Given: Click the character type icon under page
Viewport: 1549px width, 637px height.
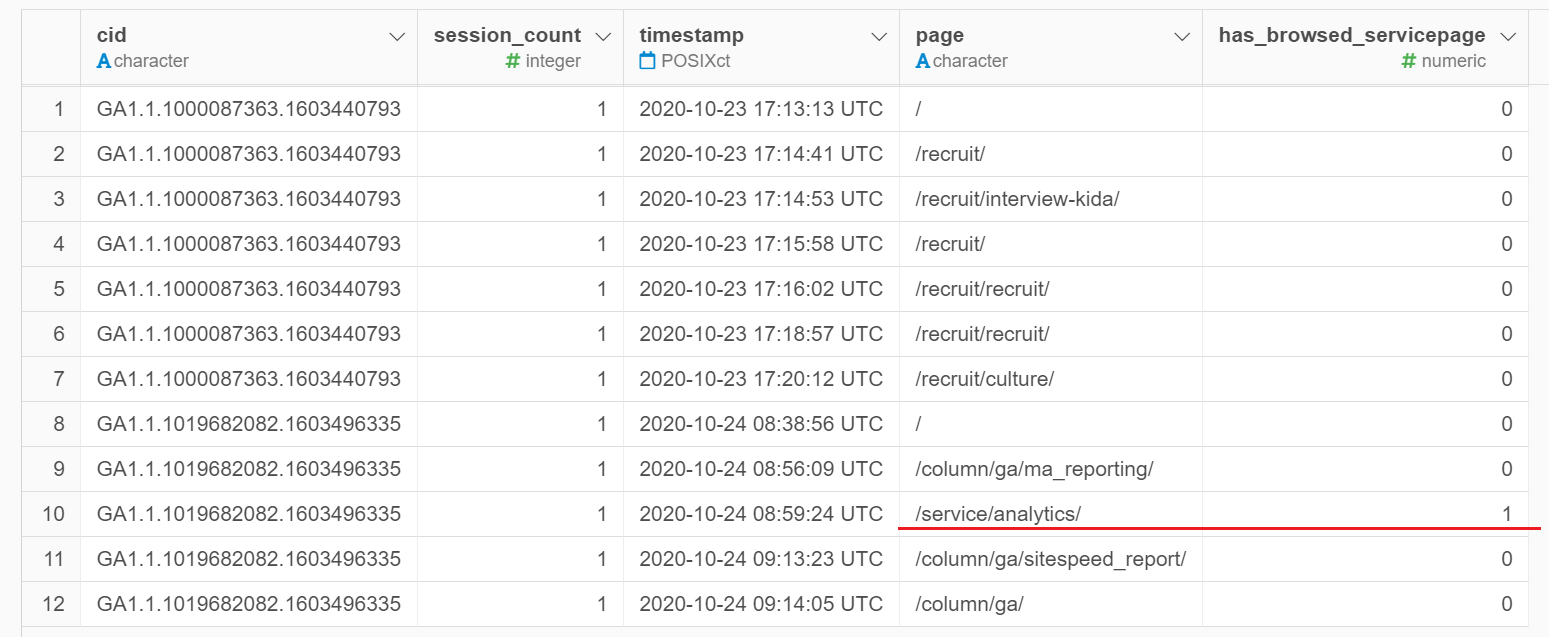Looking at the screenshot, I should click(922, 61).
